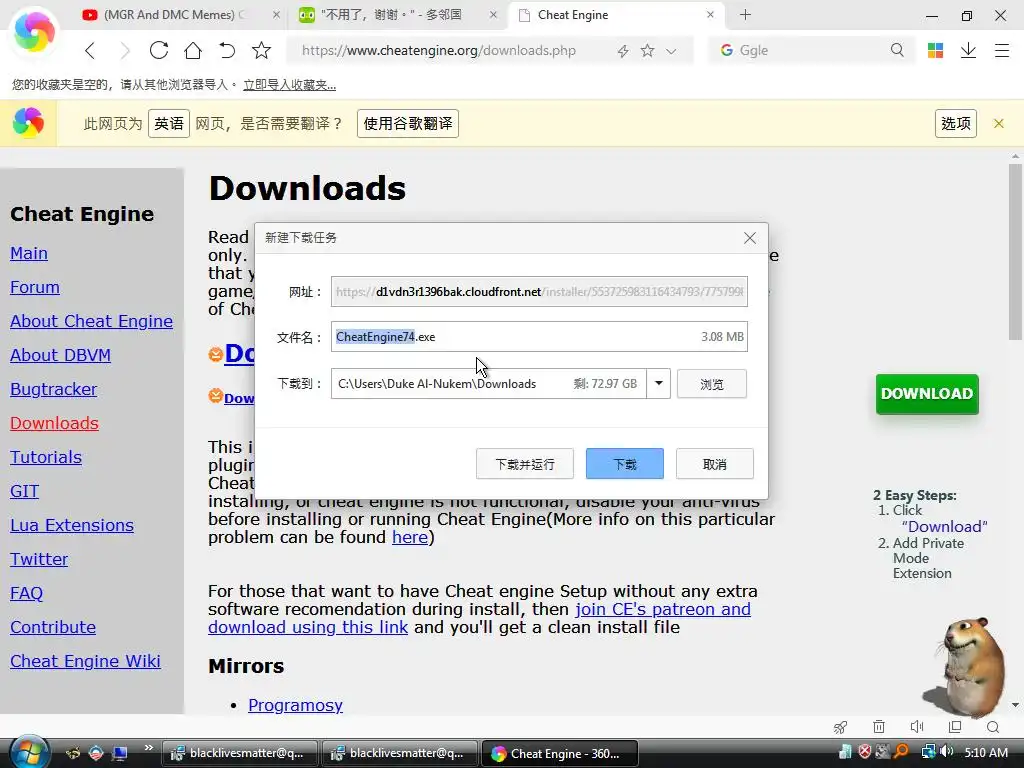Click the 浏览 browse button
The width and height of the screenshot is (1024, 768).
pos(711,384)
